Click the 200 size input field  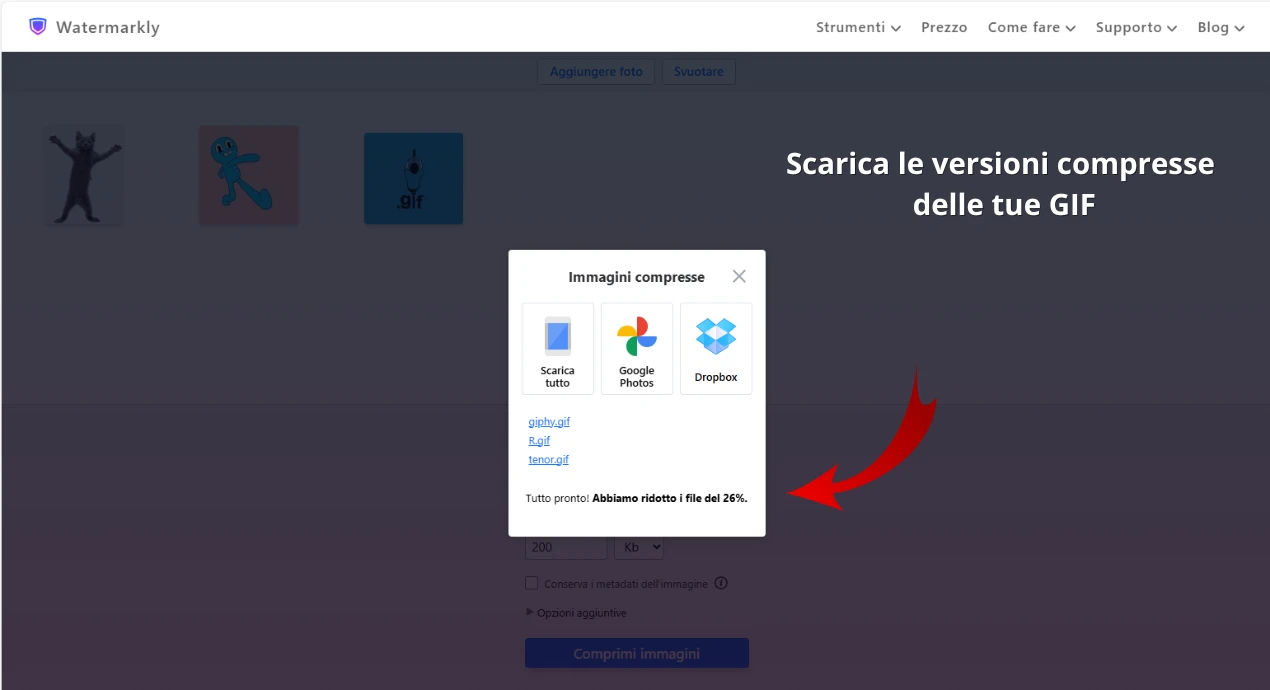(x=566, y=548)
